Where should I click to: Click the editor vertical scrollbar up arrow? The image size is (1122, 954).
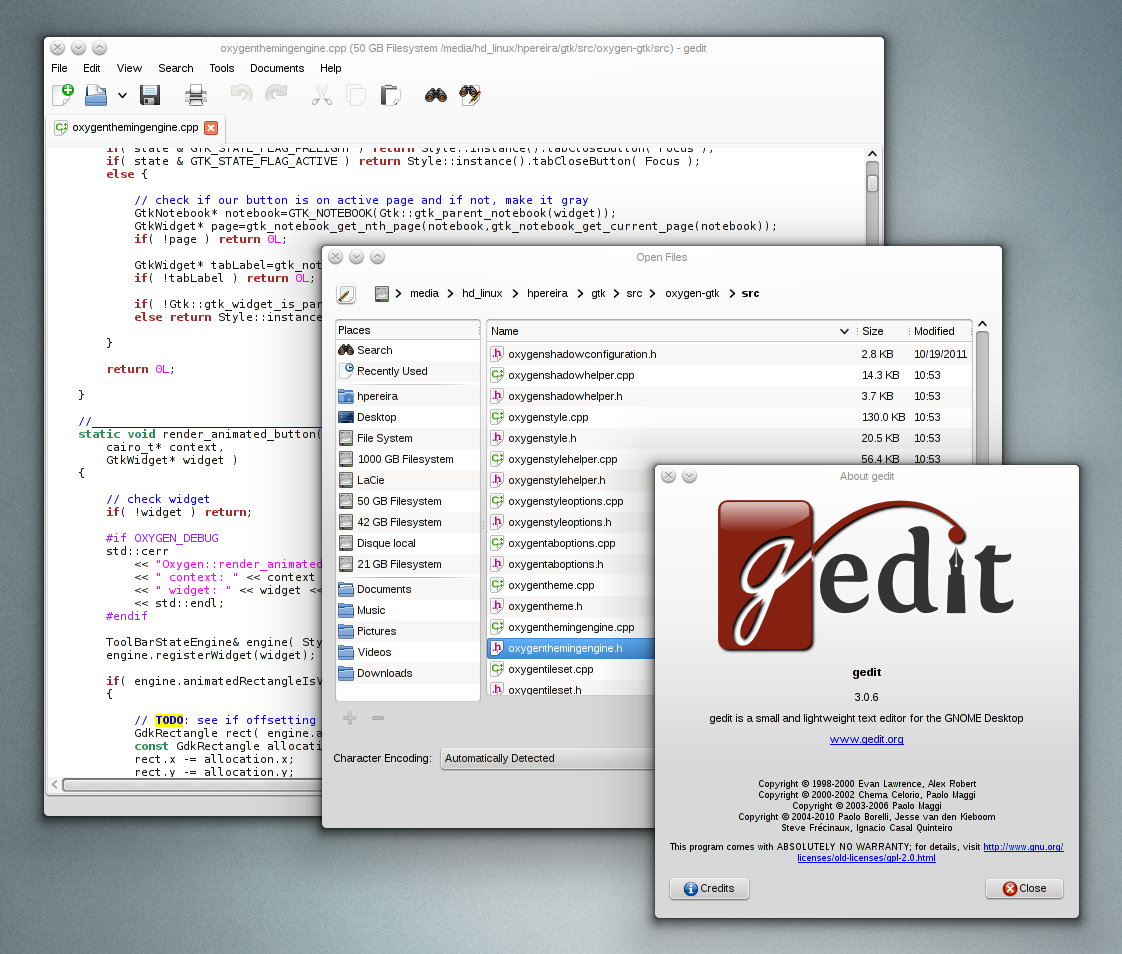click(x=872, y=154)
